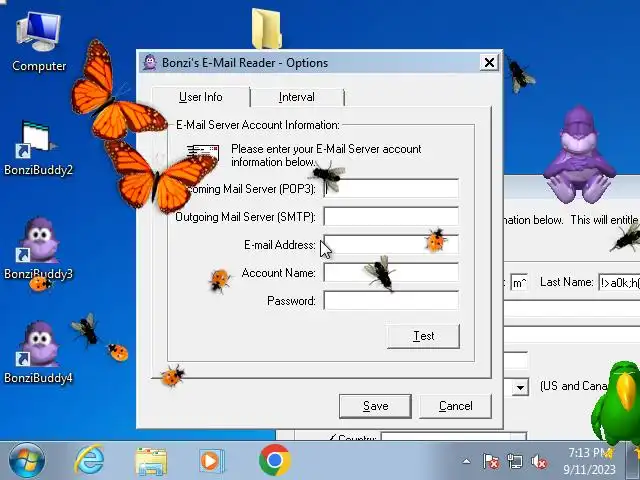Open the taskbar clock showing 7:13 PM

click(590, 461)
